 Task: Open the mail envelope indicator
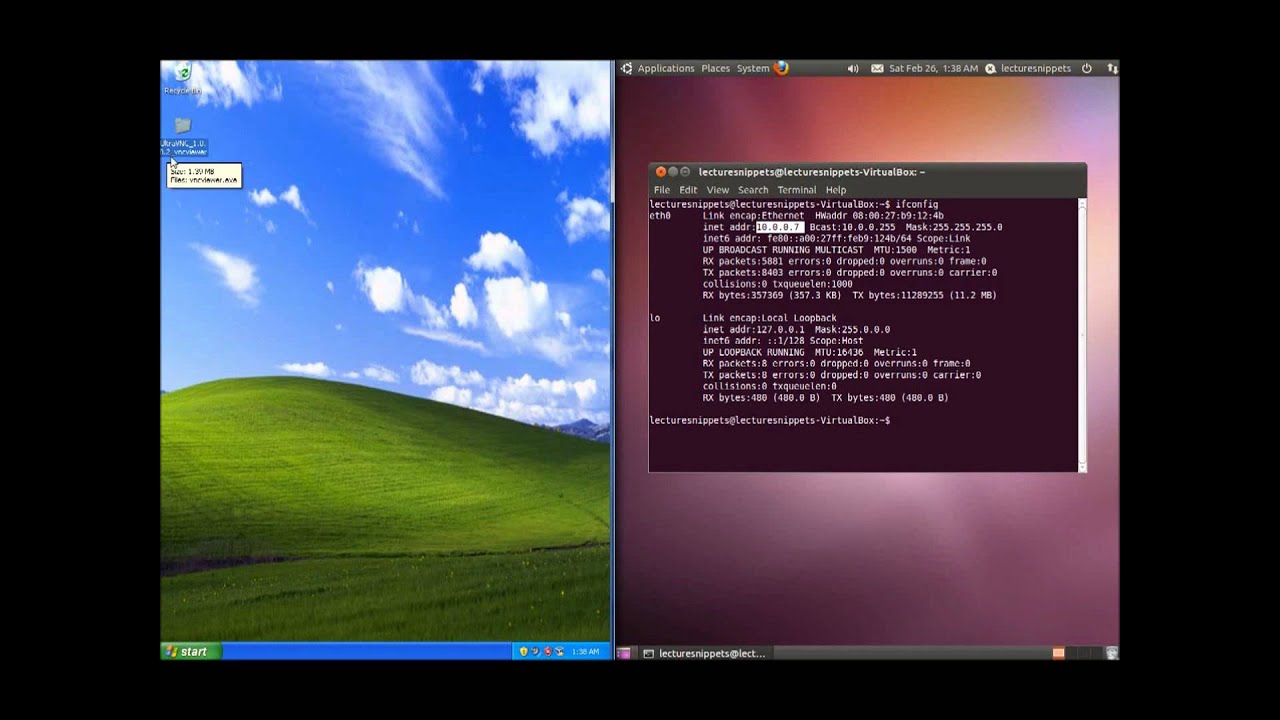877,68
